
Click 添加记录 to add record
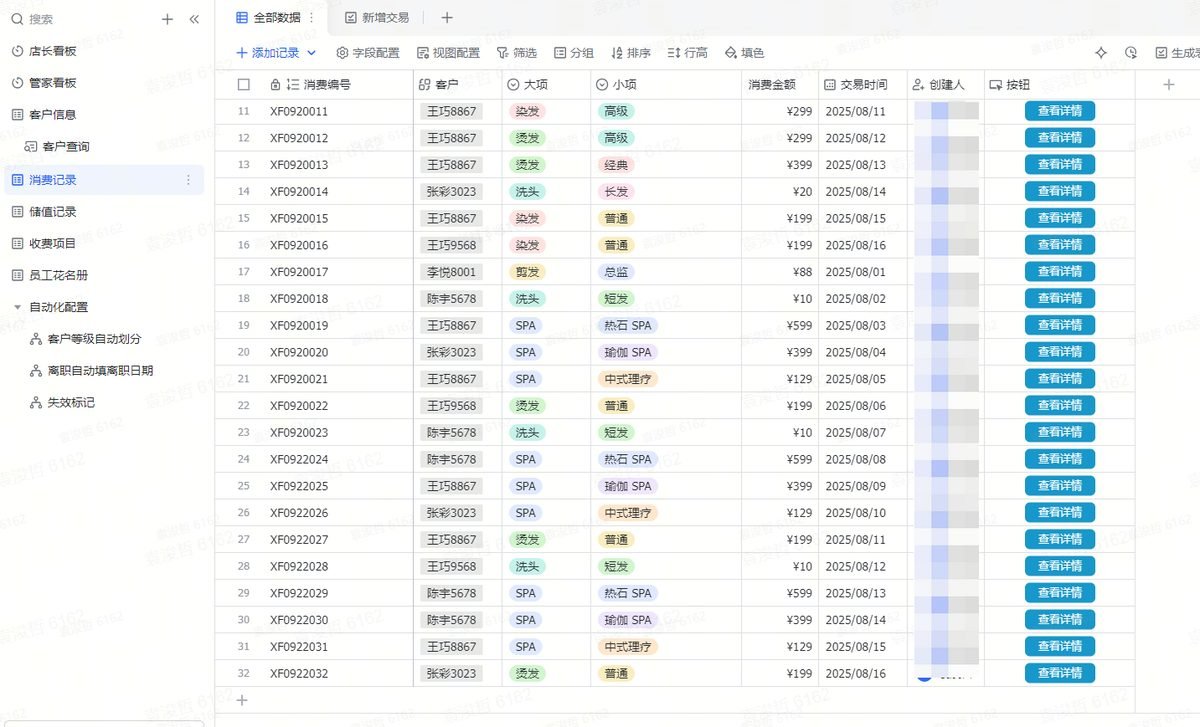[268, 53]
